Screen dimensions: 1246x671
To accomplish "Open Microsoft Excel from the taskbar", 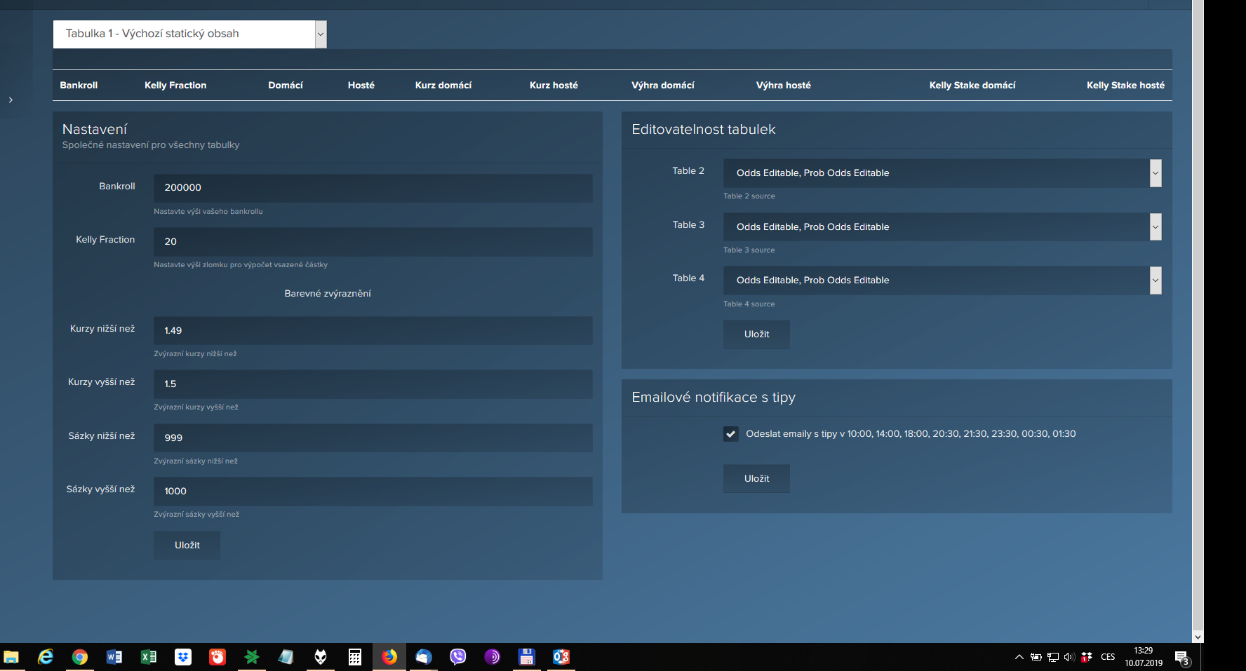I will pyautogui.click(x=148, y=657).
